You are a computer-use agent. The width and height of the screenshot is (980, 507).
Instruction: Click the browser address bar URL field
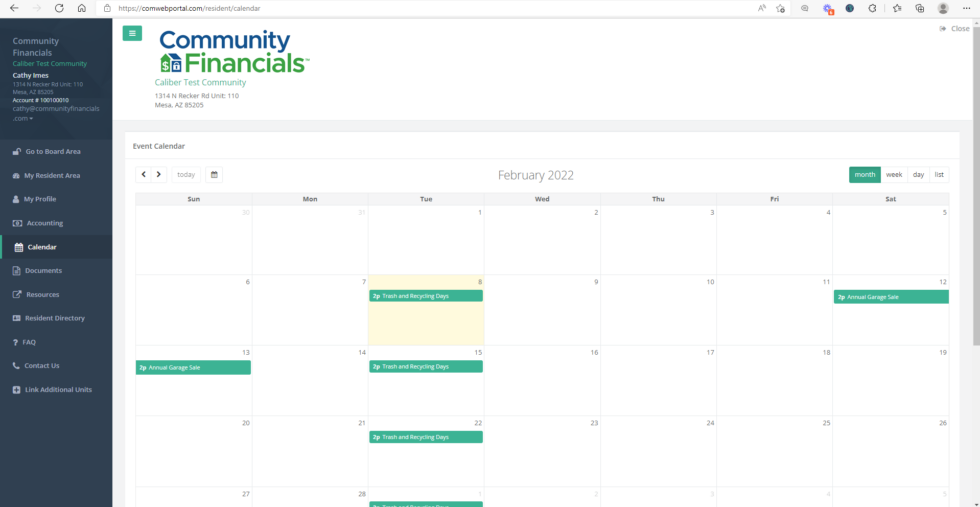[x=400, y=8]
